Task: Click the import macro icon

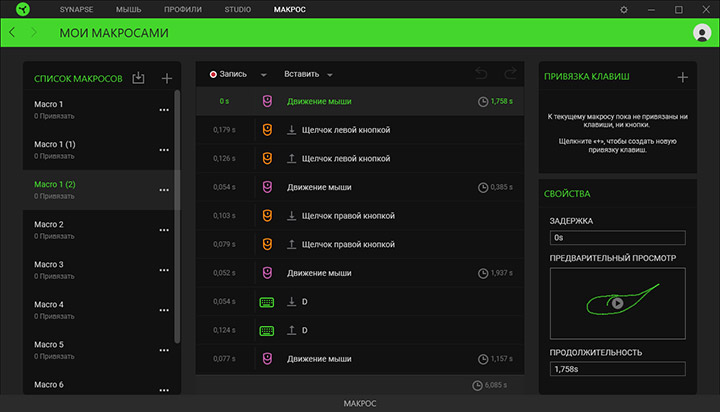Action: tap(139, 78)
